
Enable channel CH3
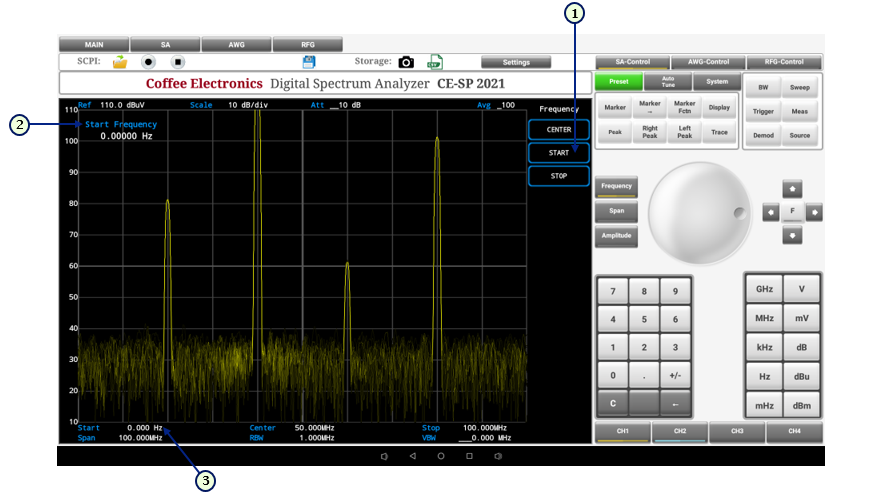coord(737,431)
